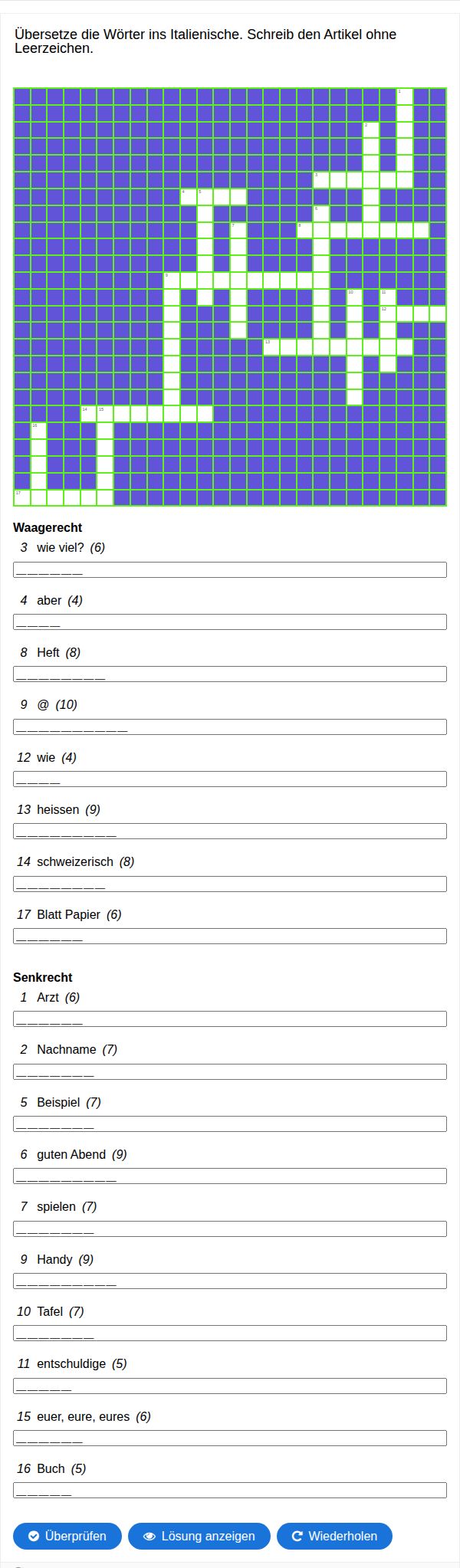Screen dimensions: 460x1568
Task: Click the Überprüfen check button
Action: (67, 1536)
